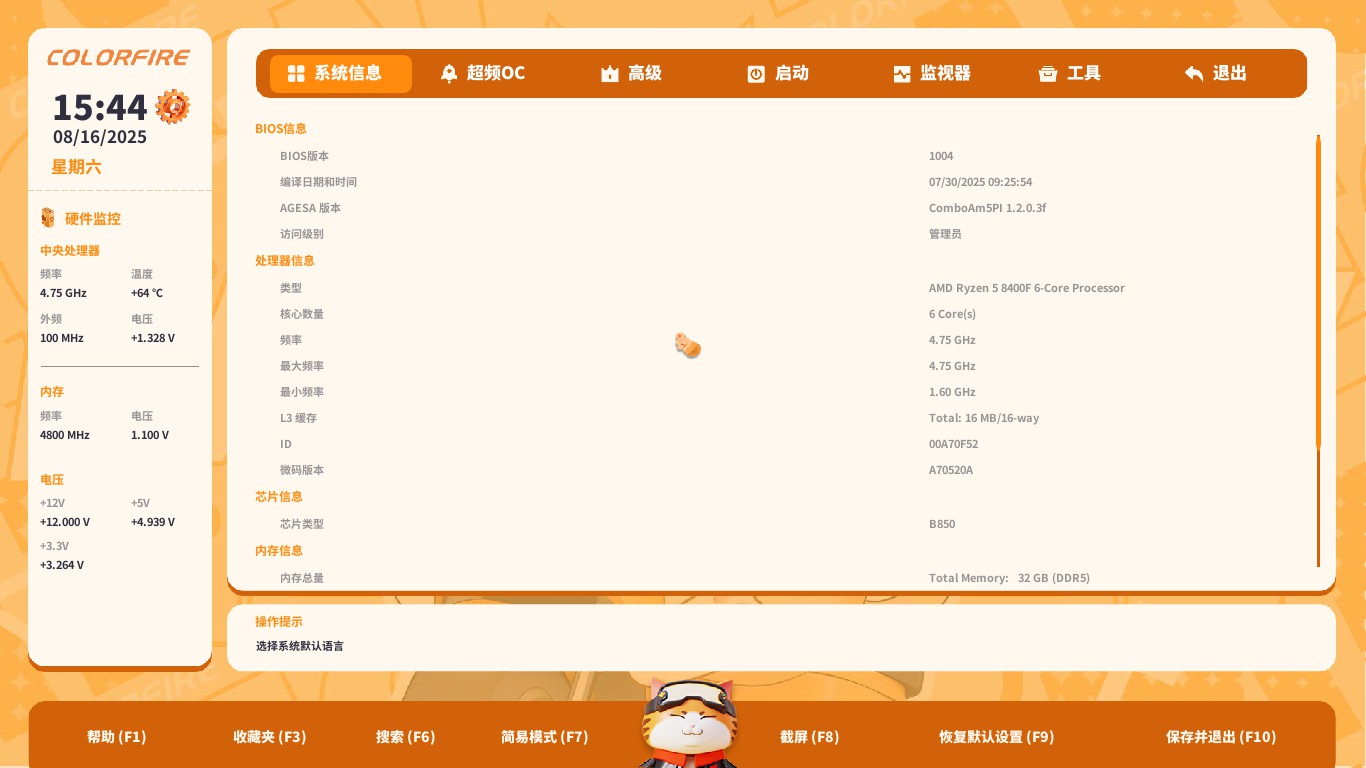The image size is (1366, 768).
Task: Switch to the 系统信息 tab
Action: (x=341, y=74)
